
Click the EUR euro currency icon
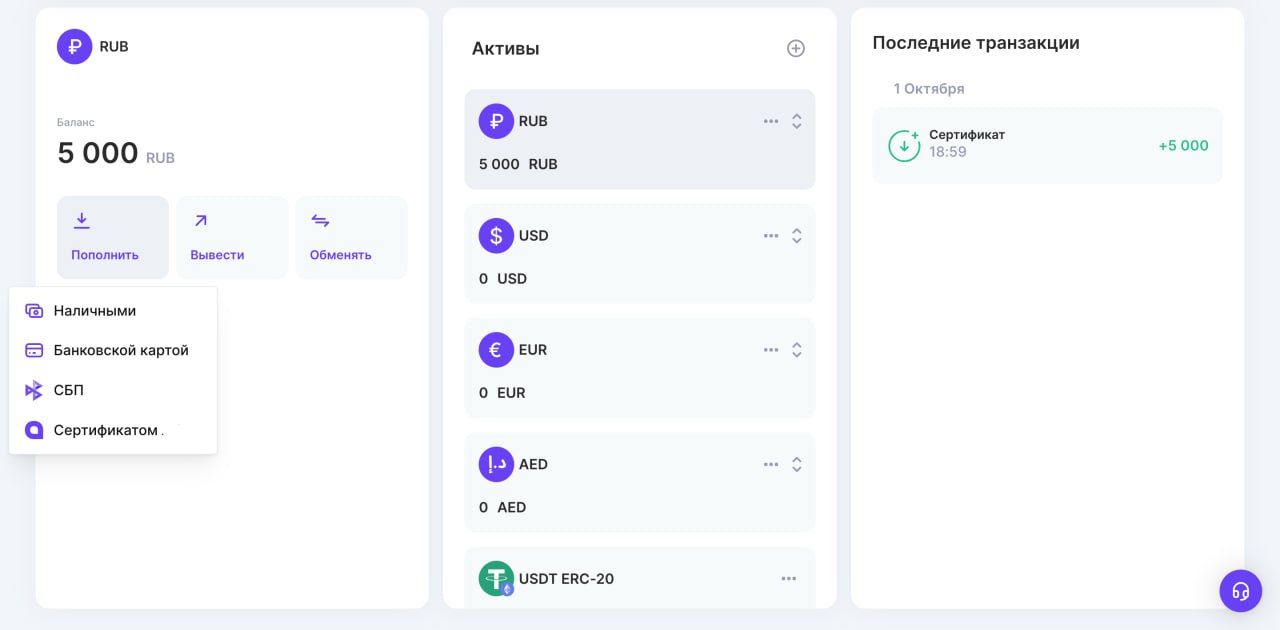click(x=496, y=349)
